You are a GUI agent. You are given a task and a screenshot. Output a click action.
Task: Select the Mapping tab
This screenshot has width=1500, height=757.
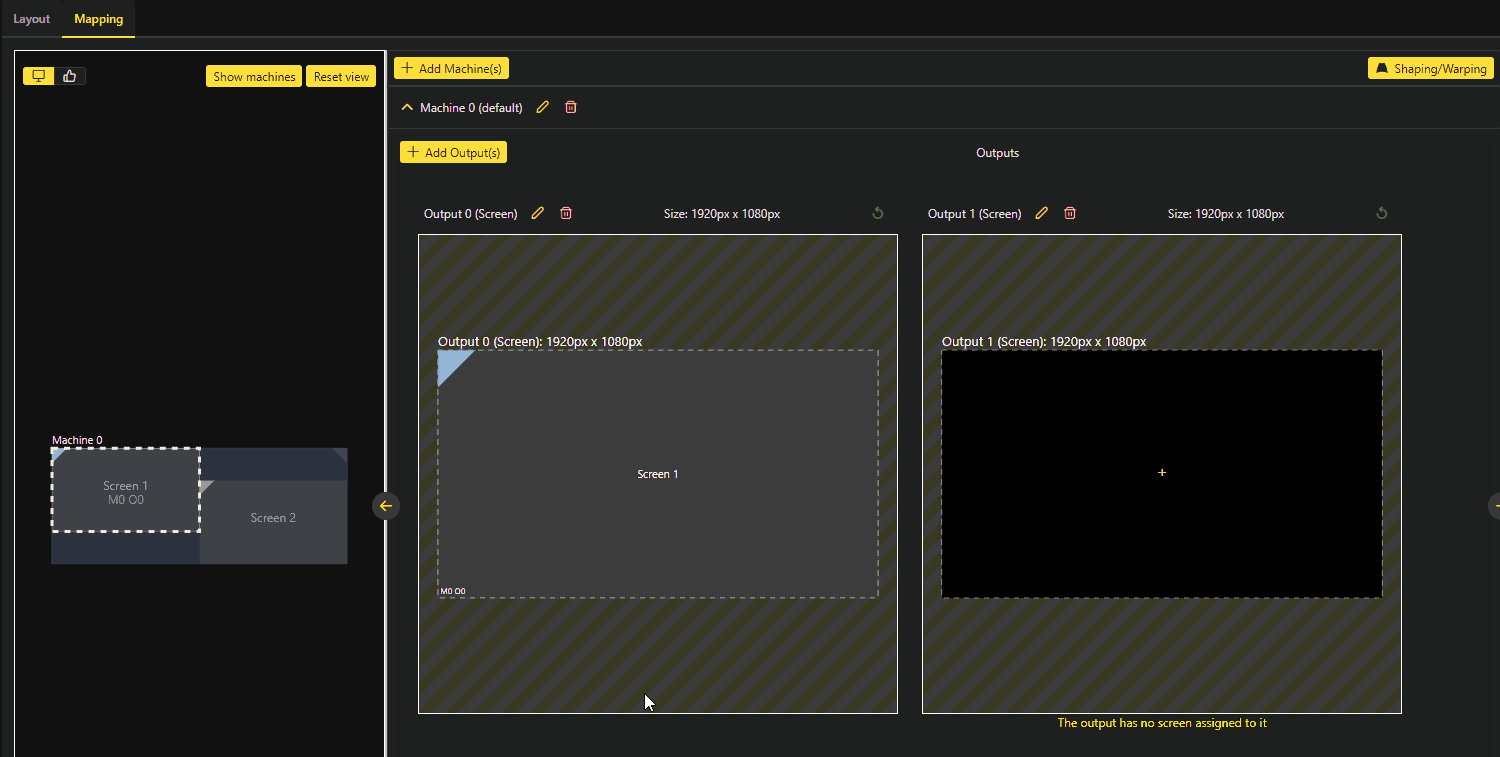click(x=98, y=19)
